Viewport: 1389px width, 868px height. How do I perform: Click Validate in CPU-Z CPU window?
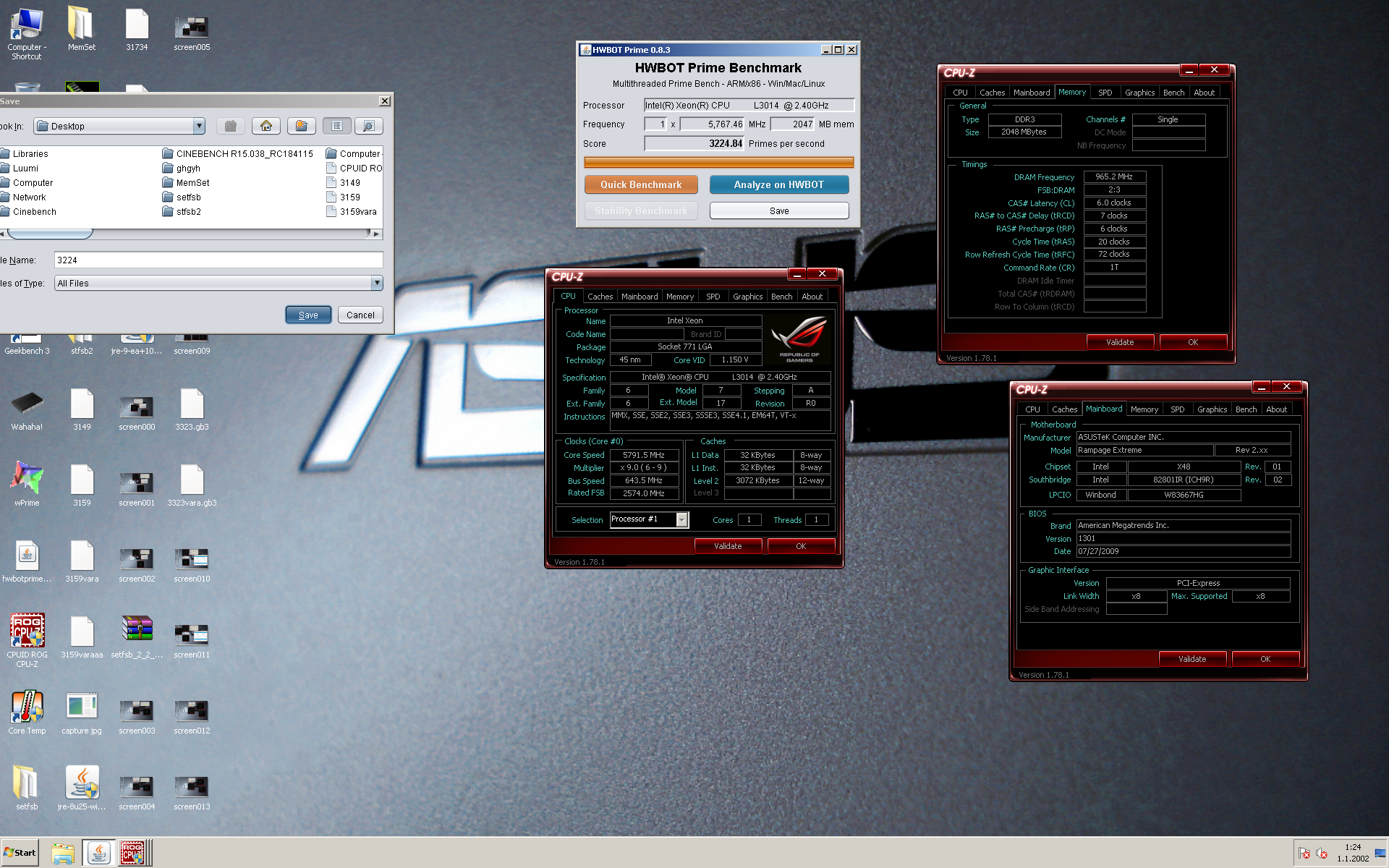(x=728, y=546)
